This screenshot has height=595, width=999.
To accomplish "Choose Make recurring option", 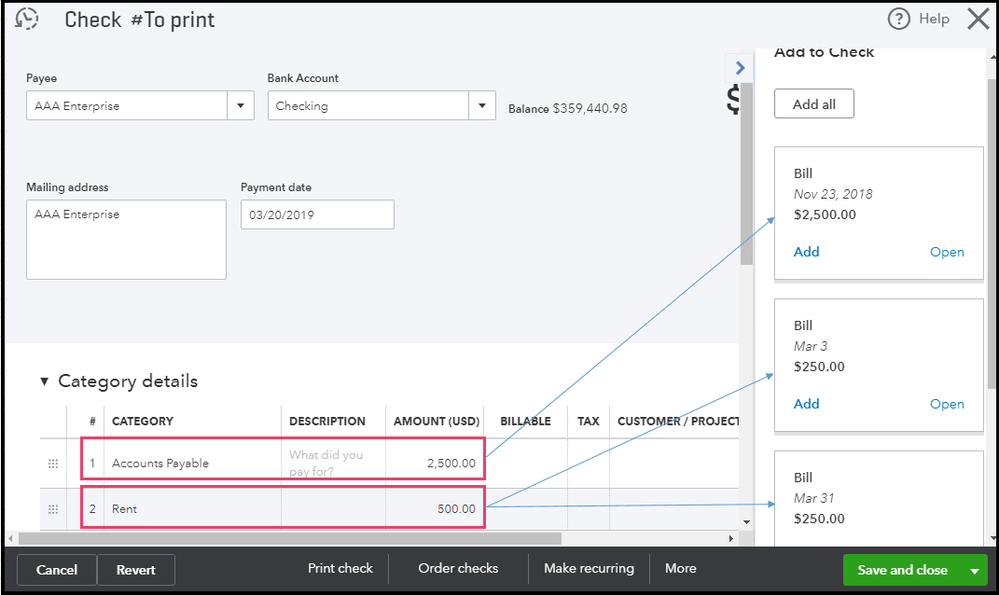I will coord(589,568).
